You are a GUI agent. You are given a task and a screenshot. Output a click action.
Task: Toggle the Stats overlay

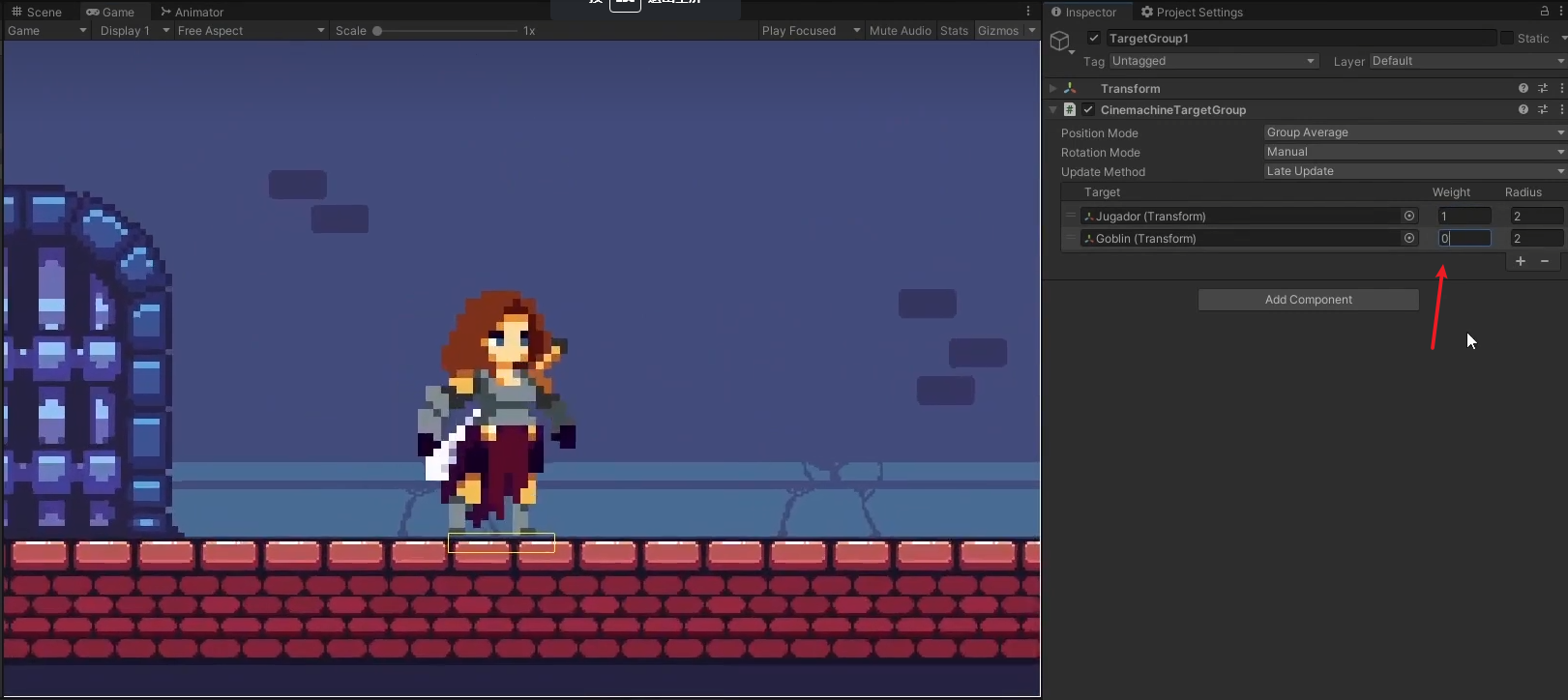954,31
